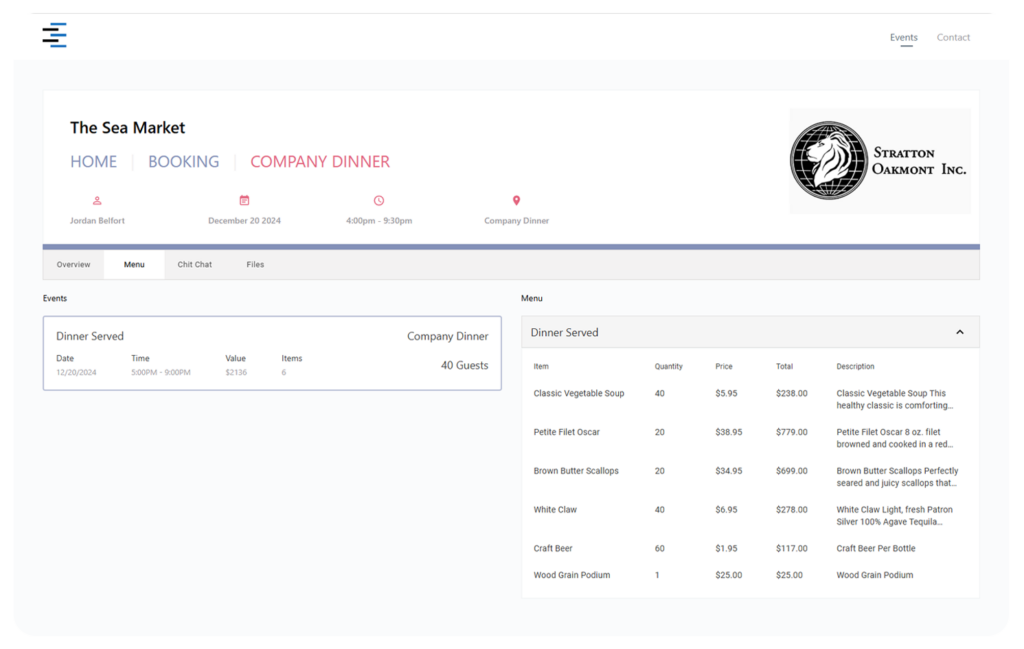Click the clock icon above 4:00pm - 9:30pm

click(379, 200)
